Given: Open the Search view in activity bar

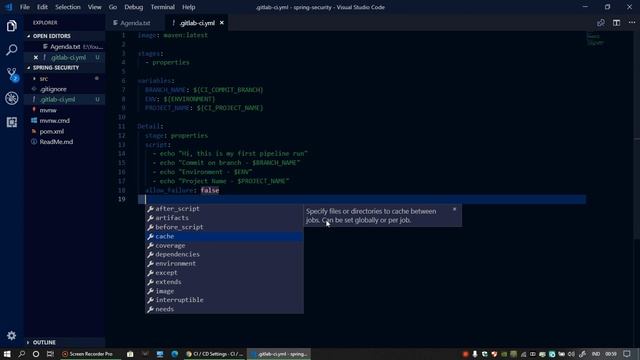Looking at the screenshot, I should click(x=11, y=50).
